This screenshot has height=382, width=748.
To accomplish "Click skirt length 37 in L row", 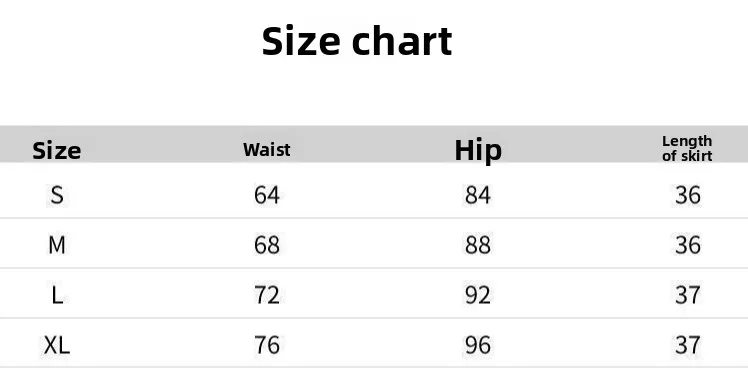I will click(687, 295).
